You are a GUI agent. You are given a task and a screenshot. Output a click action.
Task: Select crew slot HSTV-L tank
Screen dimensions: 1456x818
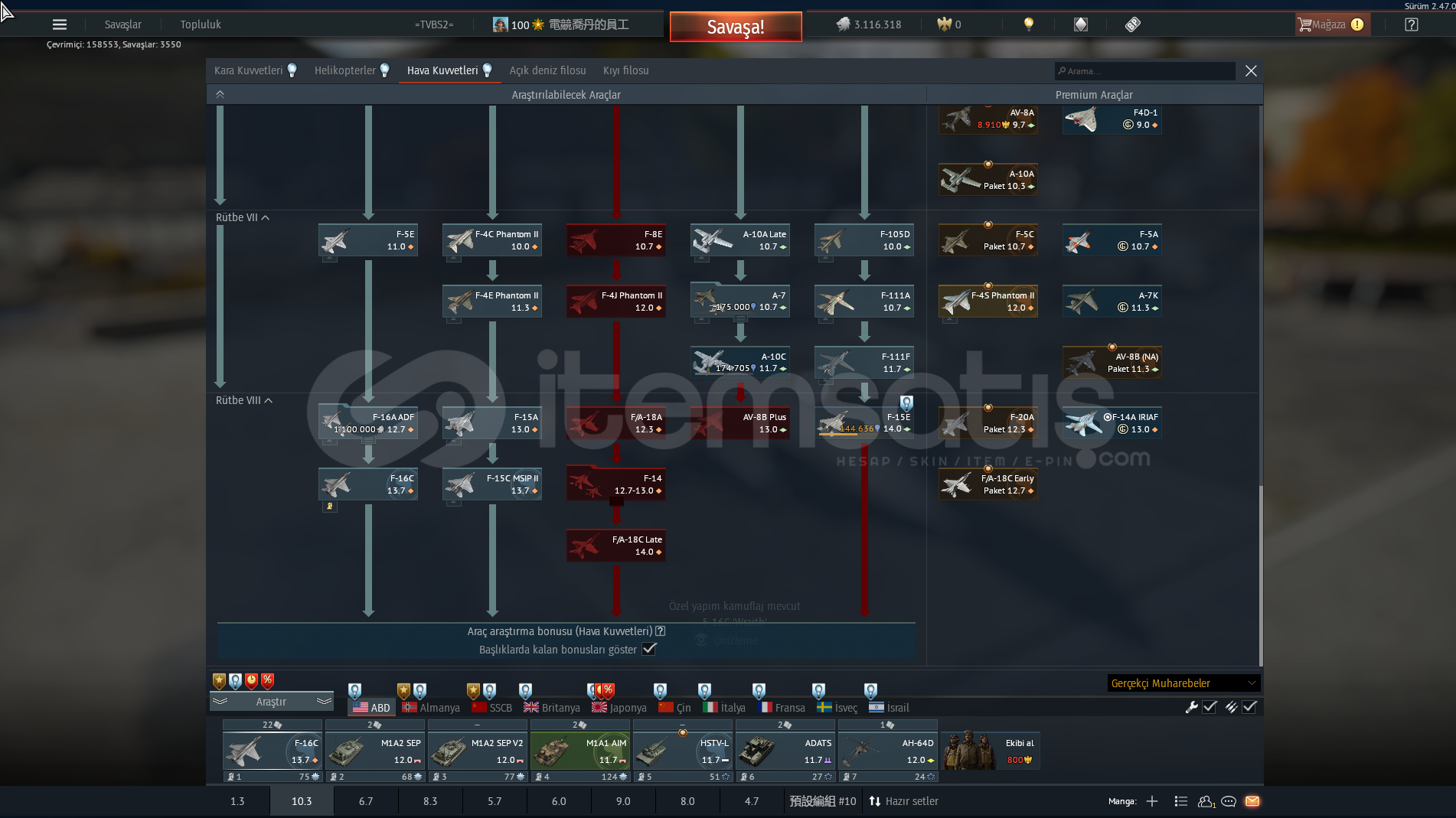tap(682, 751)
